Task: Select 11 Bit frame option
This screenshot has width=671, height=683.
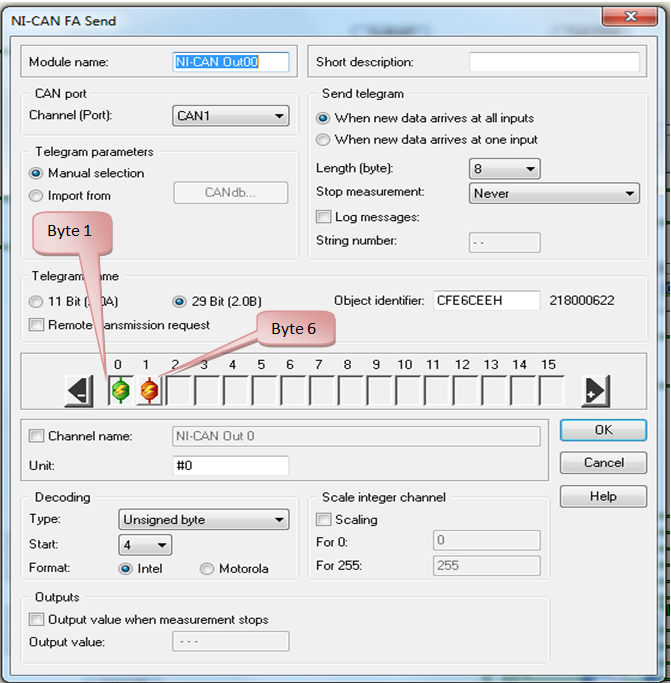Action: (x=36, y=301)
